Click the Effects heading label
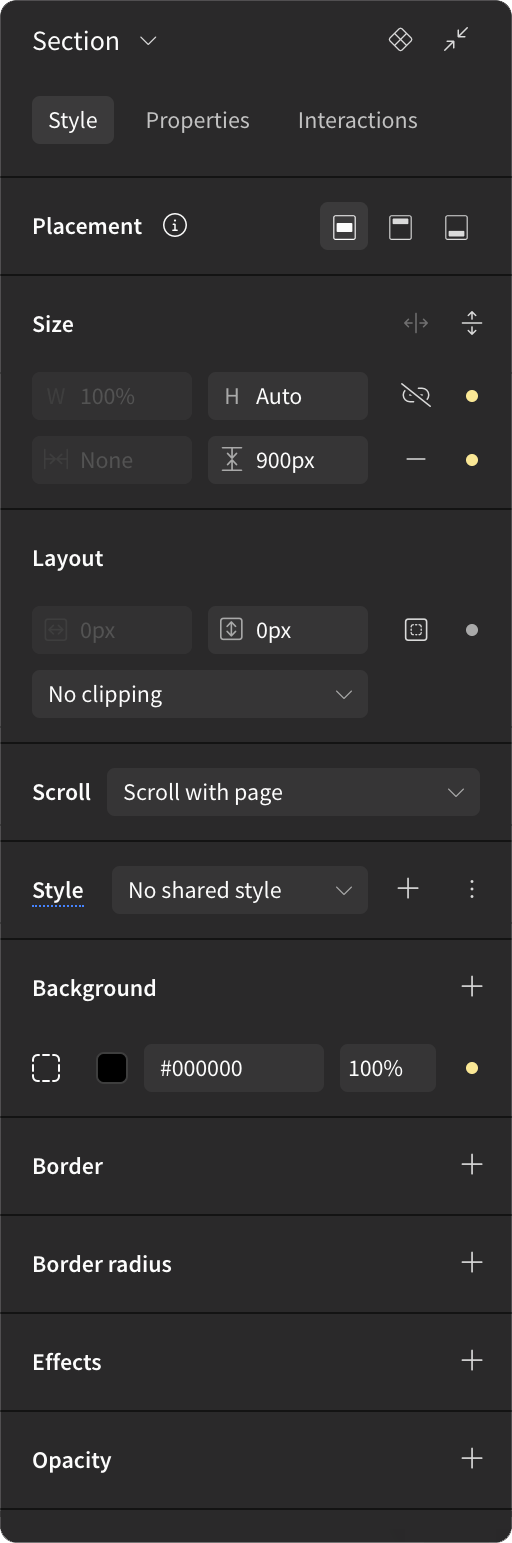 tap(67, 1362)
